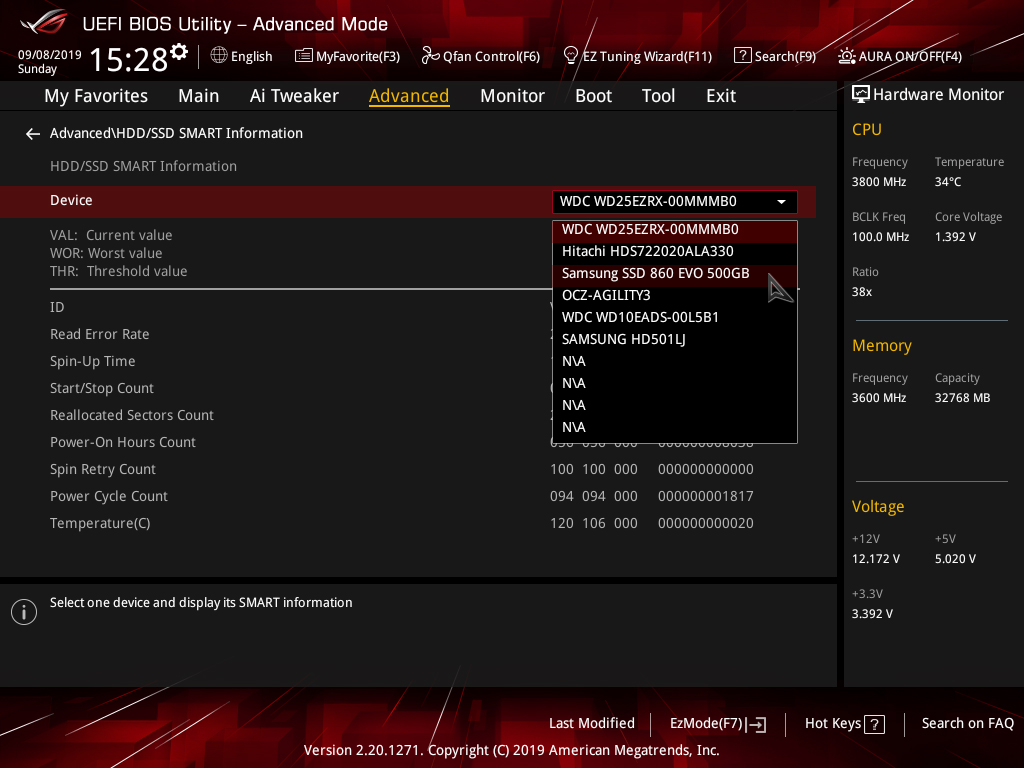Image resolution: width=1024 pixels, height=768 pixels.
Task: Click the Device row label
Action: pos(71,200)
